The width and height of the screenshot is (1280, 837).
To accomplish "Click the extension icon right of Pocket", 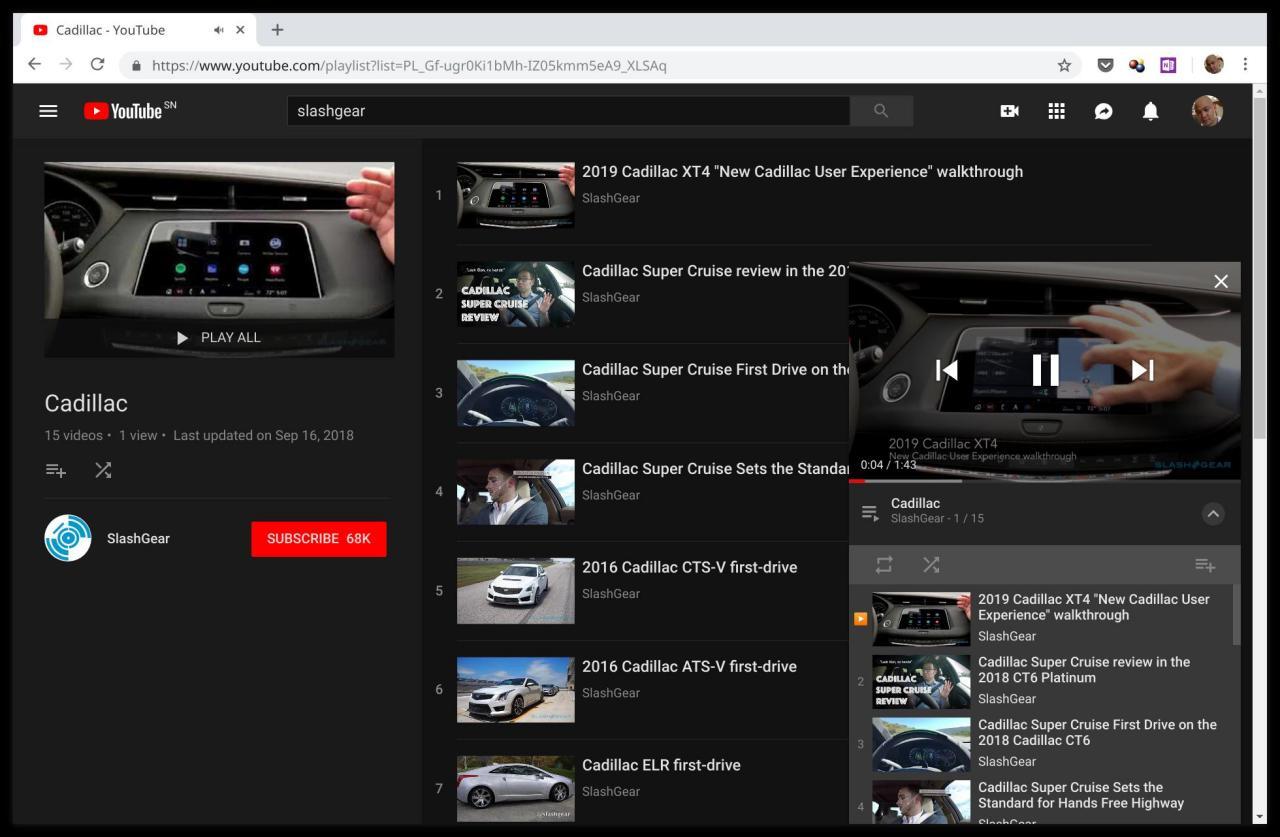I will (x=1137, y=65).
